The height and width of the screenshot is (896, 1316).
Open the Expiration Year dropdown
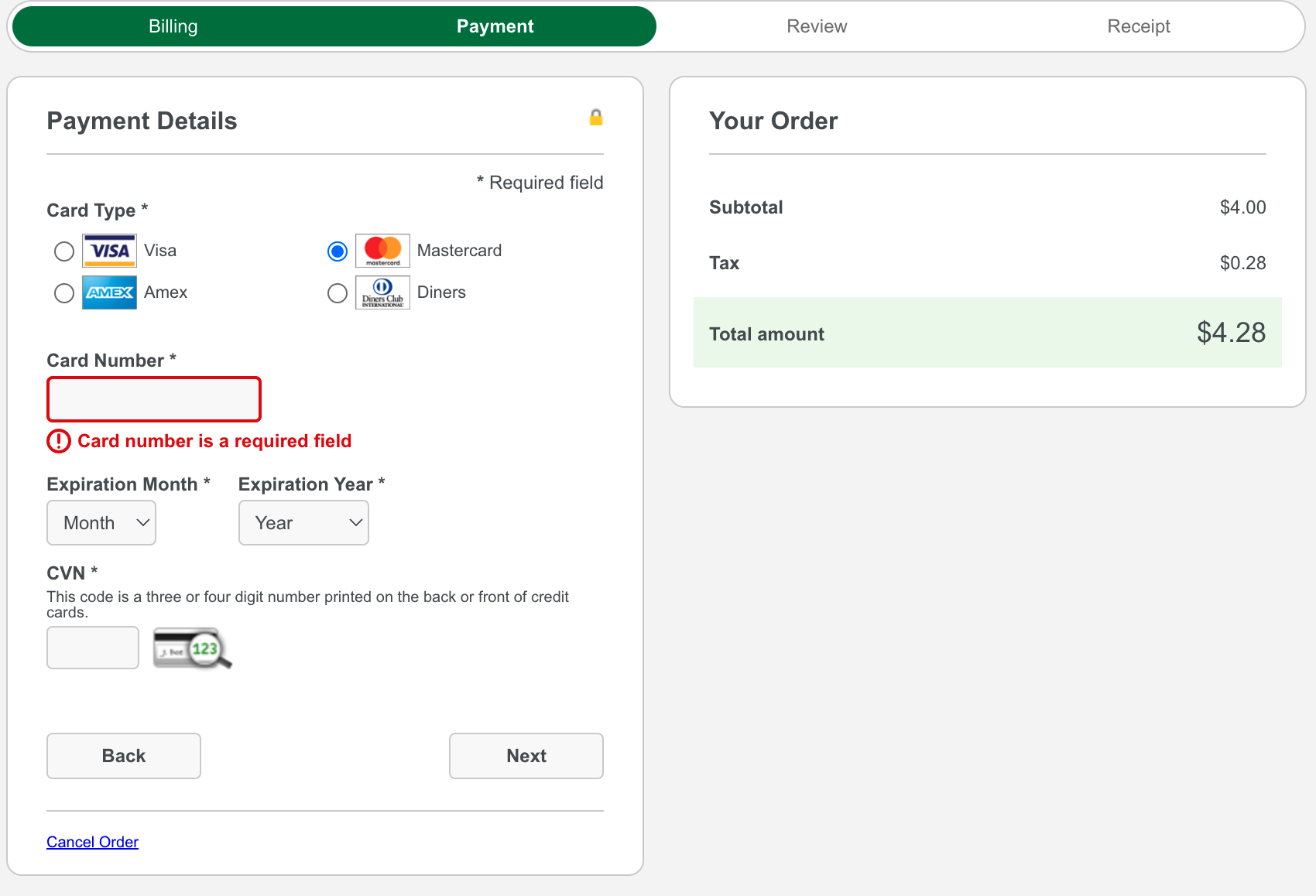(x=303, y=523)
